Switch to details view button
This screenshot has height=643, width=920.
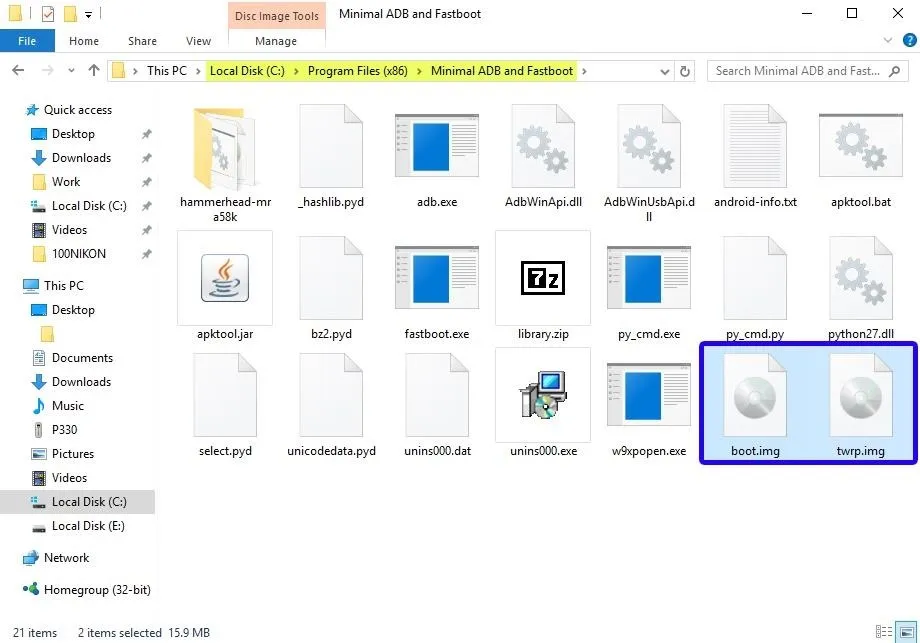884,632
